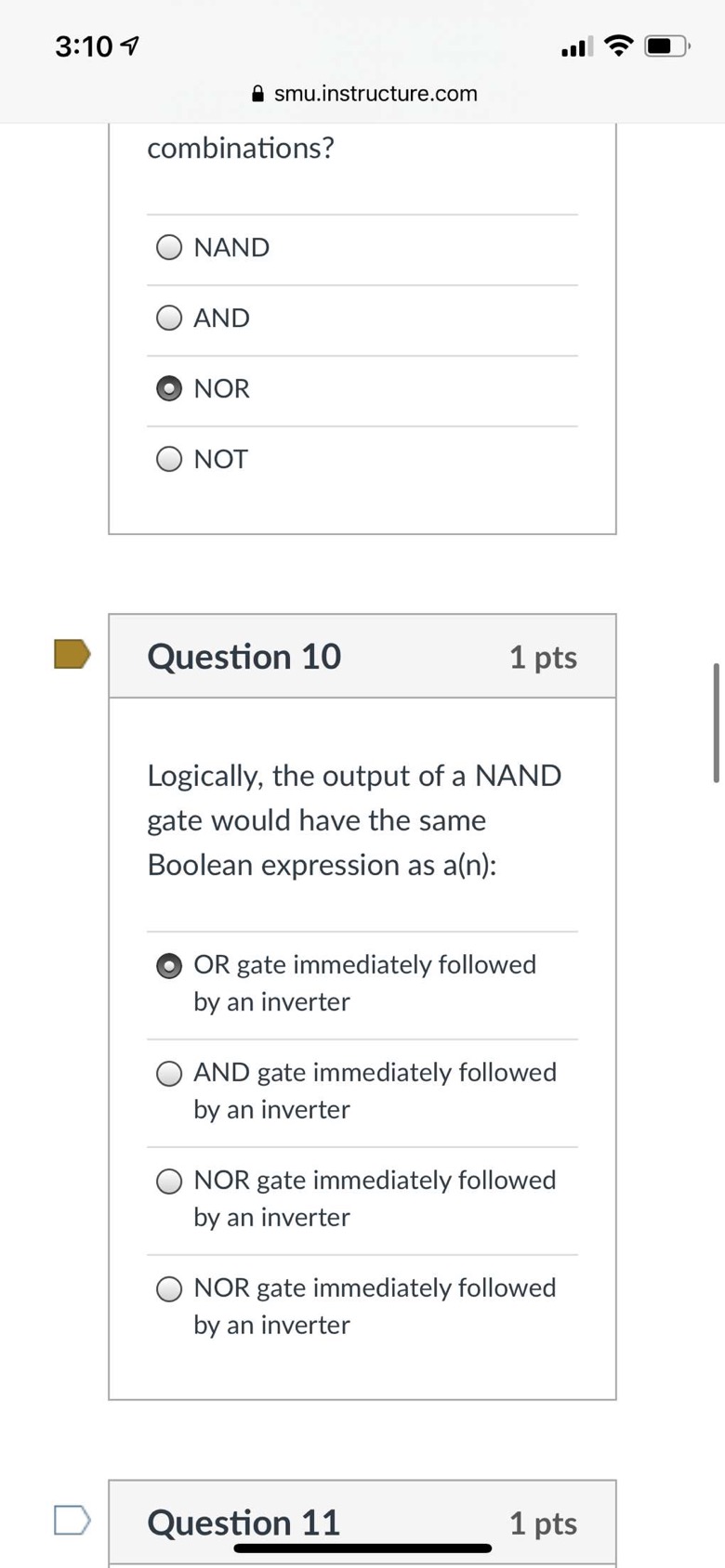
Task: Tap the Wi-Fi icon in the status bar
Action: click(618, 46)
